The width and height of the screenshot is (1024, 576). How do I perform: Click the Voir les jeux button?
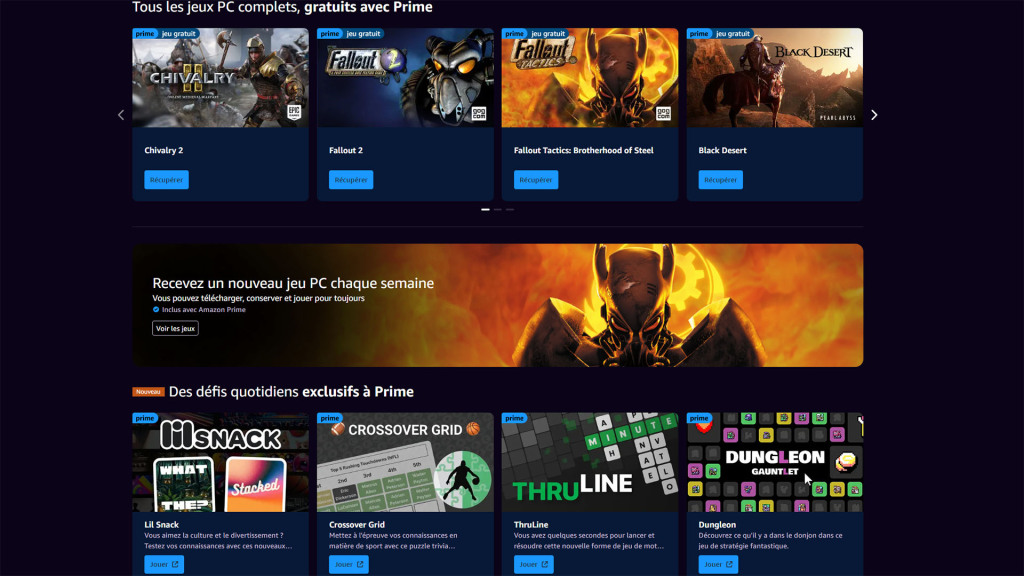175,328
